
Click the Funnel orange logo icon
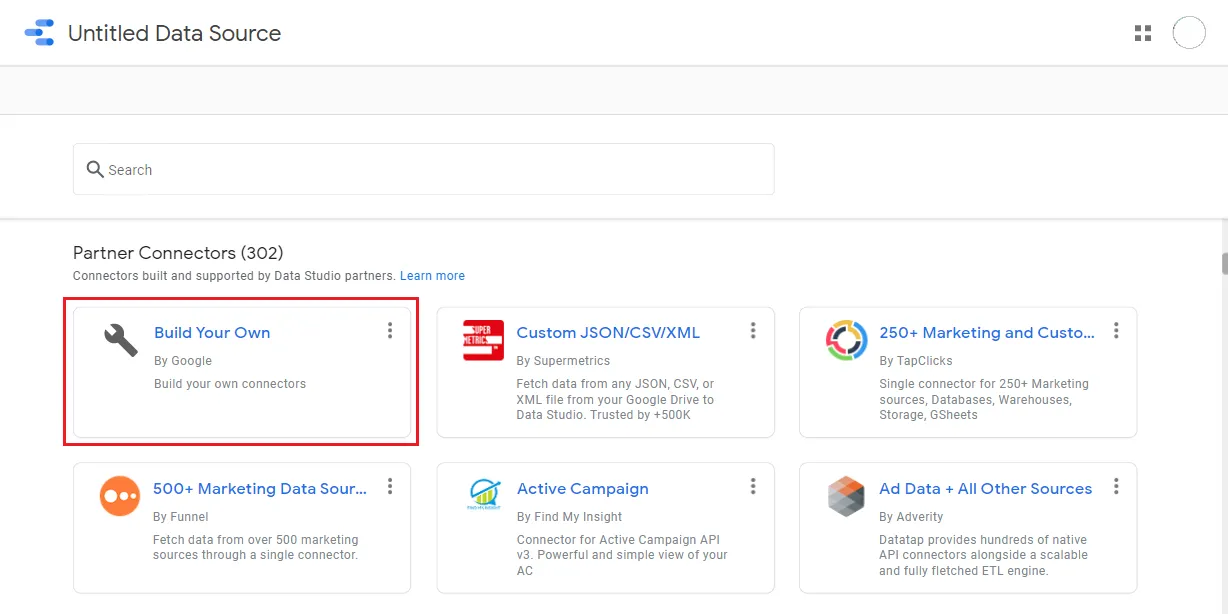tap(120, 496)
